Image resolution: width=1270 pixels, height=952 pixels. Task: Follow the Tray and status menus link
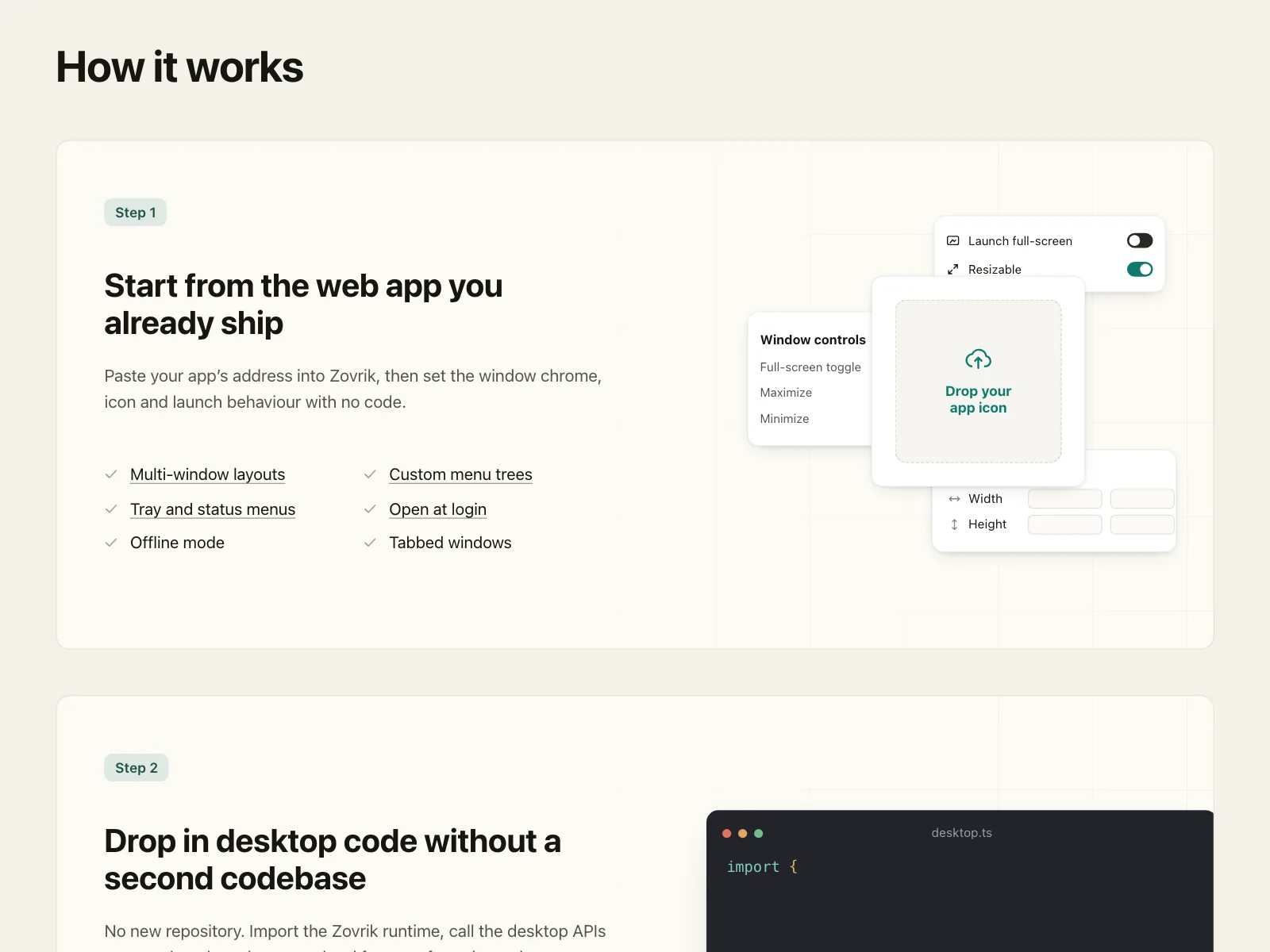213,509
